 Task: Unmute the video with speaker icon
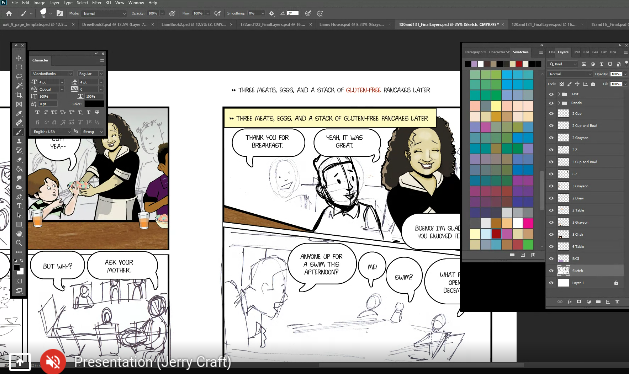(53, 362)
